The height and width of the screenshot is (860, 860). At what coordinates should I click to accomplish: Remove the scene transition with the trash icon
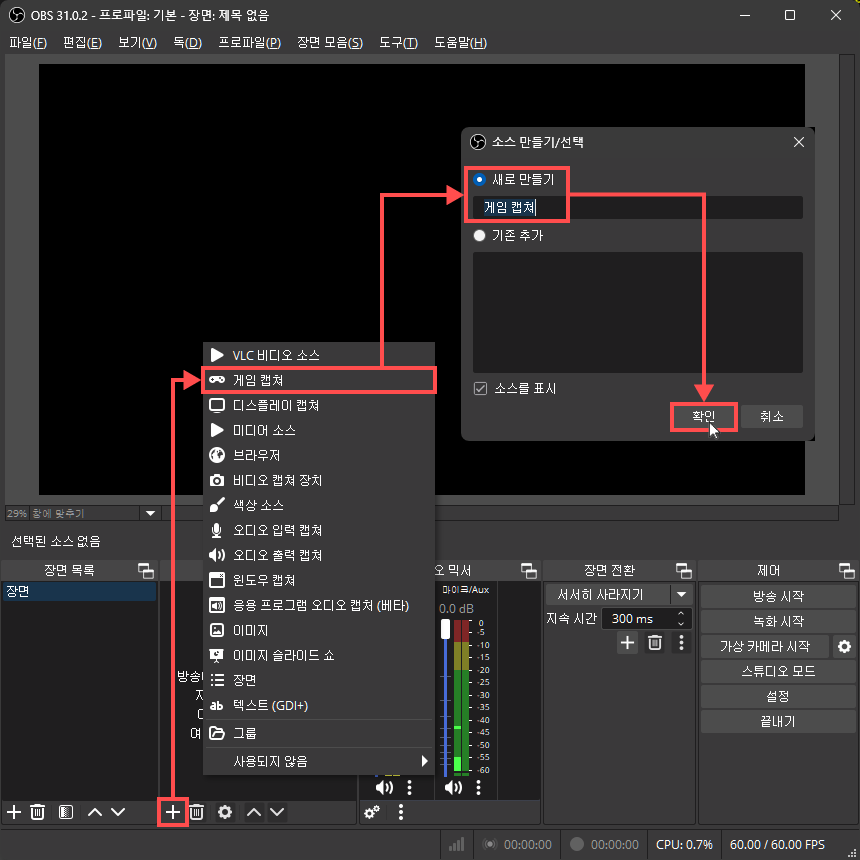655,642
